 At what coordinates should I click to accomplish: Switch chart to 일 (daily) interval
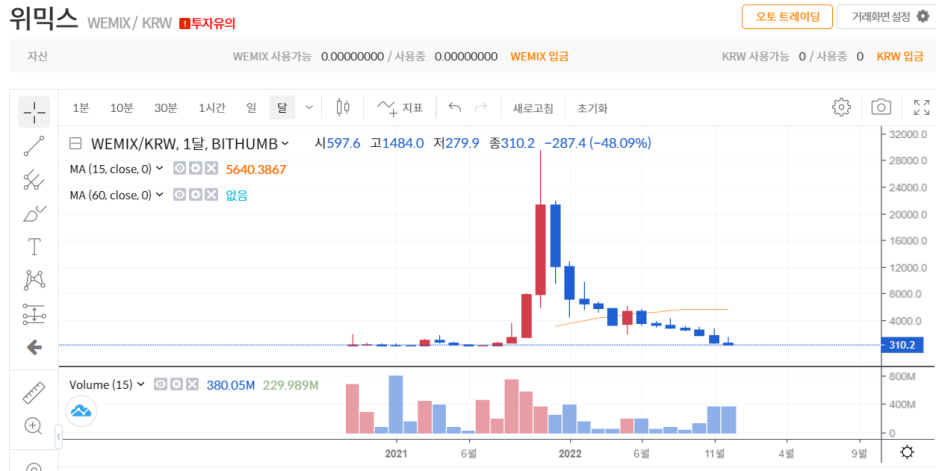click(x=251, y=108)
